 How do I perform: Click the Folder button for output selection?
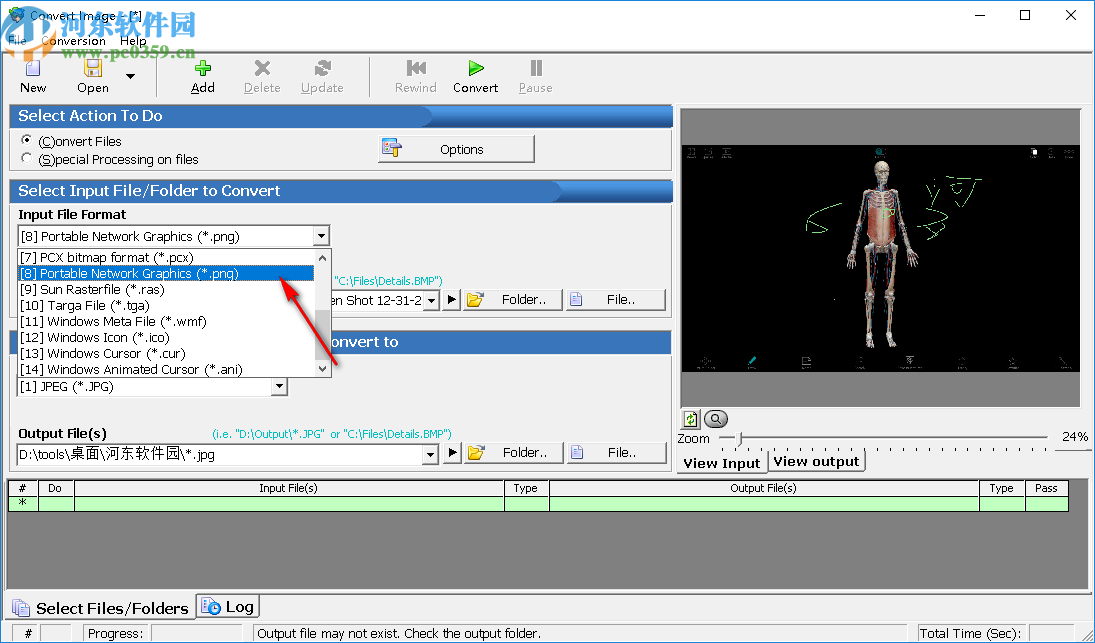pos(513,452)
